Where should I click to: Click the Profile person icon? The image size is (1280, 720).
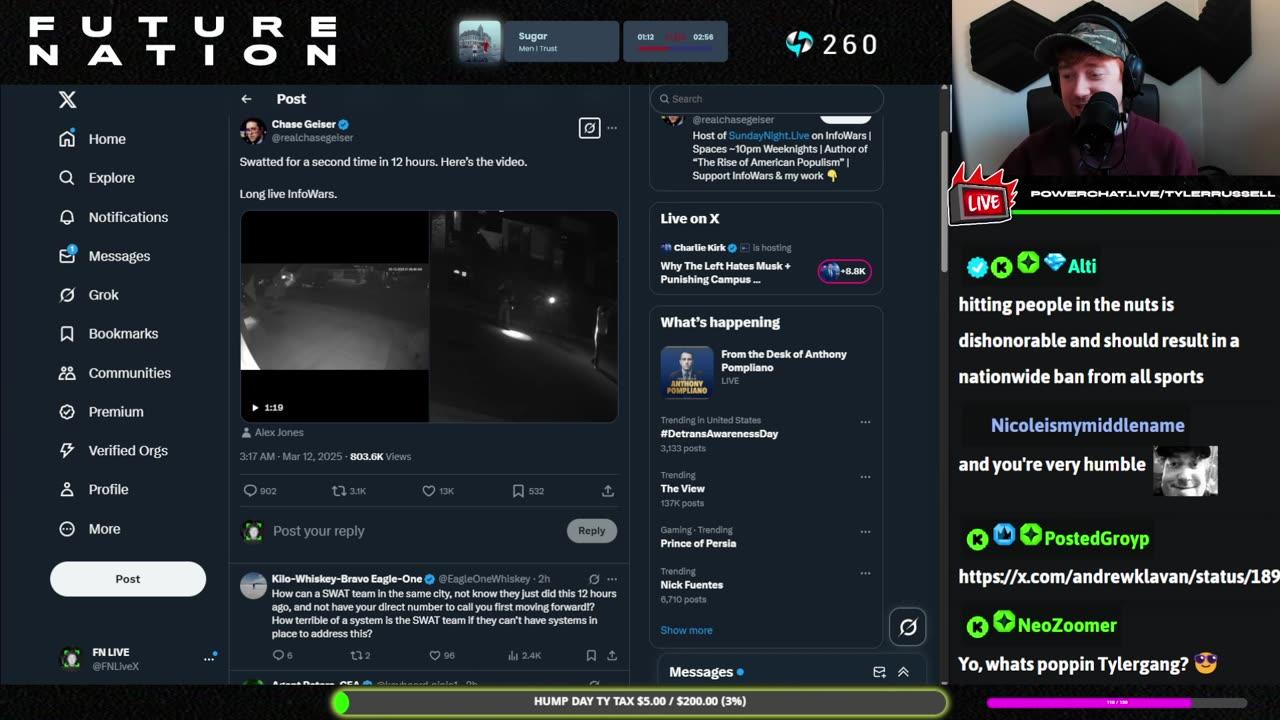point(67,490)
